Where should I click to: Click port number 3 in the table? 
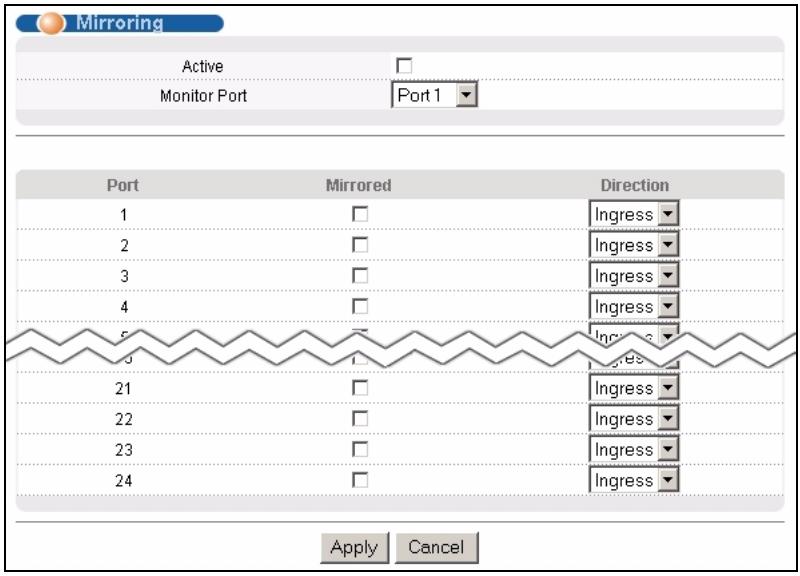click(x=124, y=276)
